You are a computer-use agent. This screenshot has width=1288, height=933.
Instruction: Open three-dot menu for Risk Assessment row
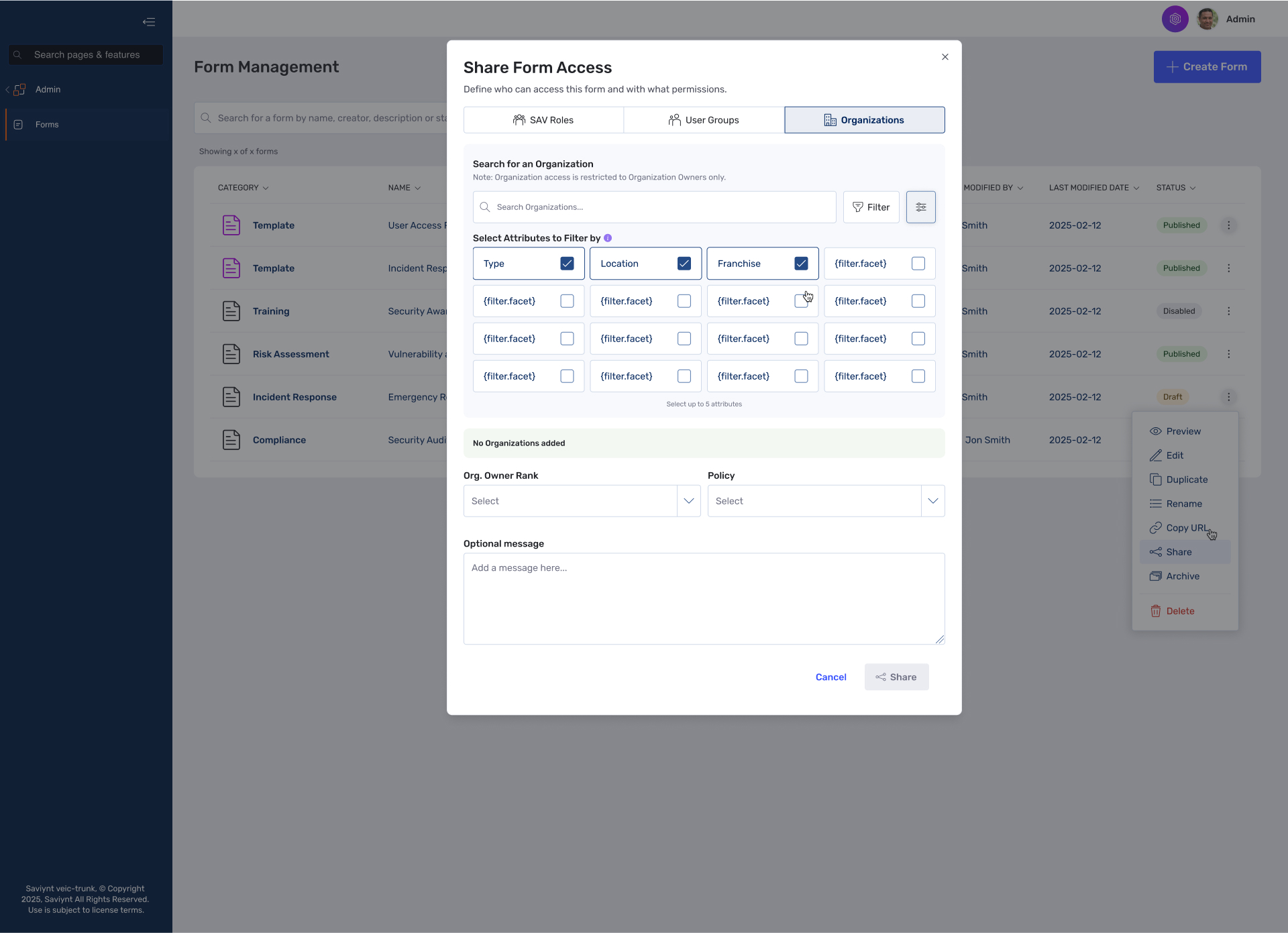click(x=1228, y=354)
